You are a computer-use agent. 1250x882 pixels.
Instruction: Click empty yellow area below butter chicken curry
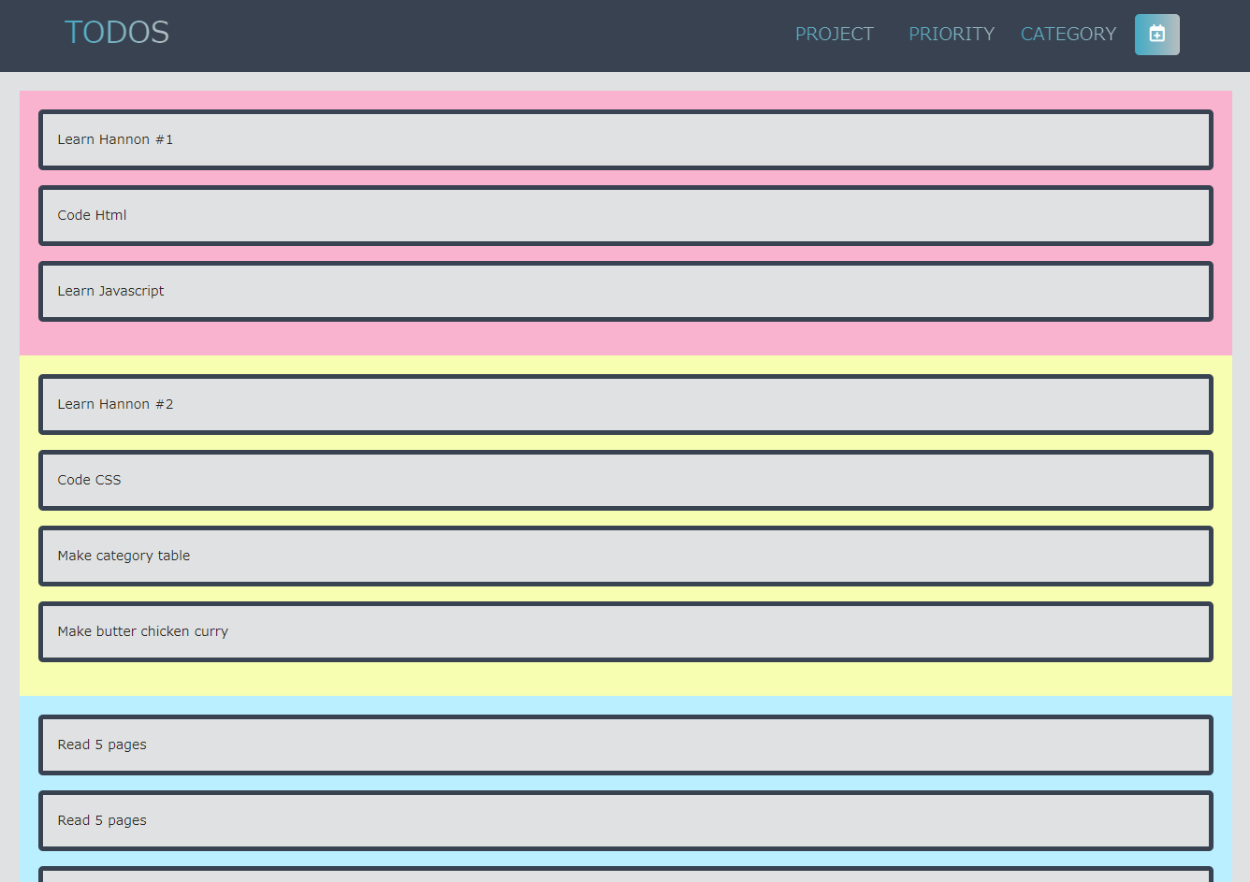[625, 678]
